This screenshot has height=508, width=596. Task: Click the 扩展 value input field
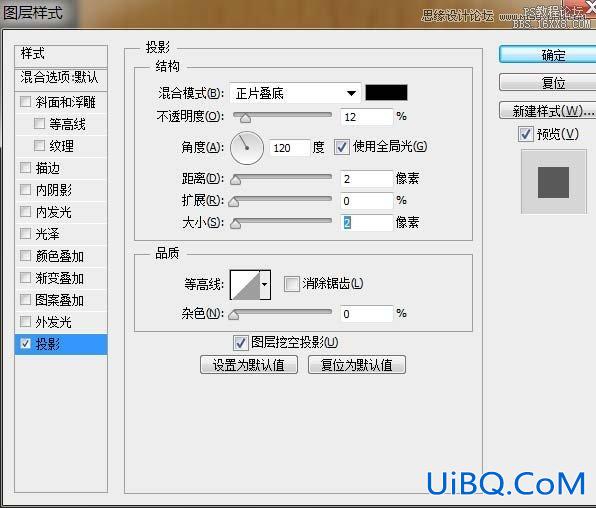(366, 201)
